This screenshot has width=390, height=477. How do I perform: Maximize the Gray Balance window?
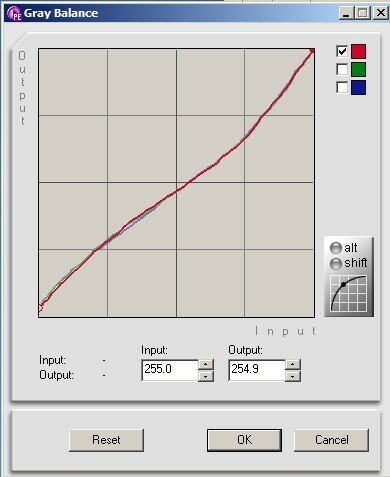[x=363, y=13]
